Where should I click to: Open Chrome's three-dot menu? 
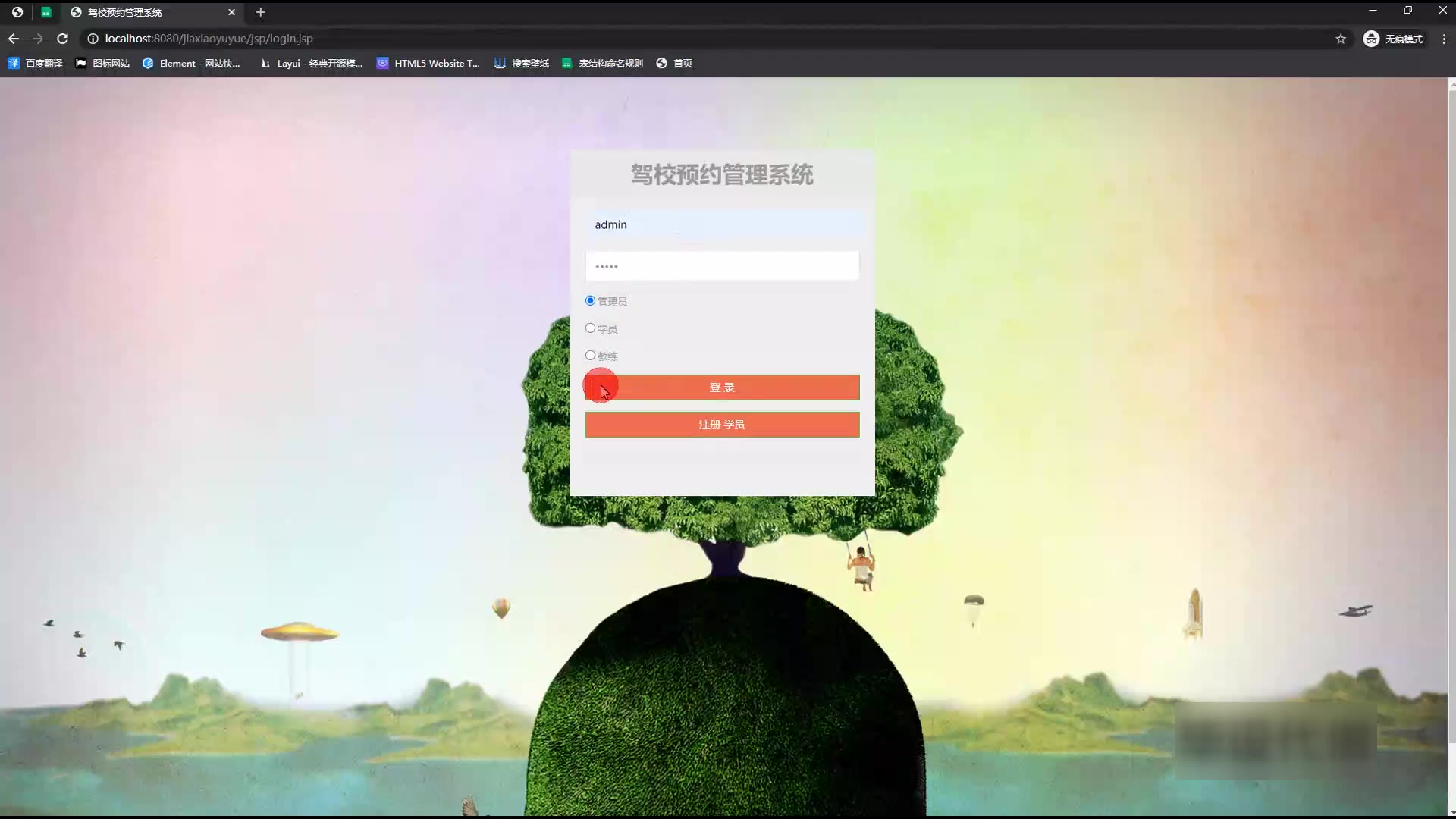point(1444,39)
